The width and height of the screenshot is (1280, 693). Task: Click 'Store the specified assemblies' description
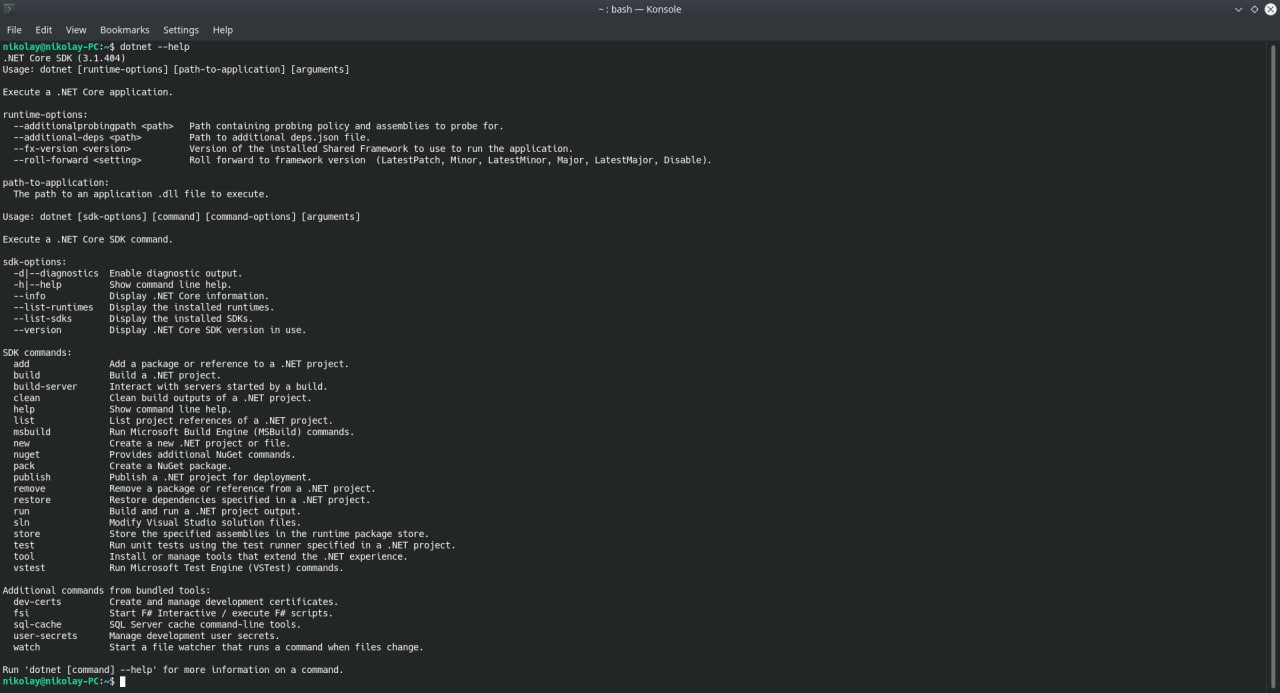[x=269, y=534]
